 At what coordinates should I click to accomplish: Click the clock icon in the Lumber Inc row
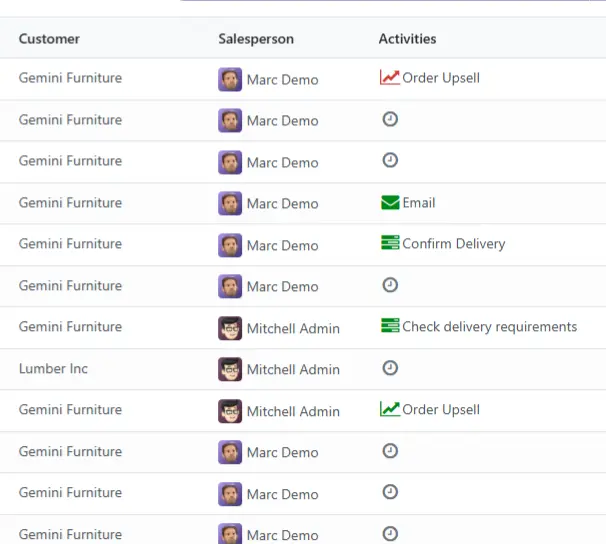[x=390, y=368]
